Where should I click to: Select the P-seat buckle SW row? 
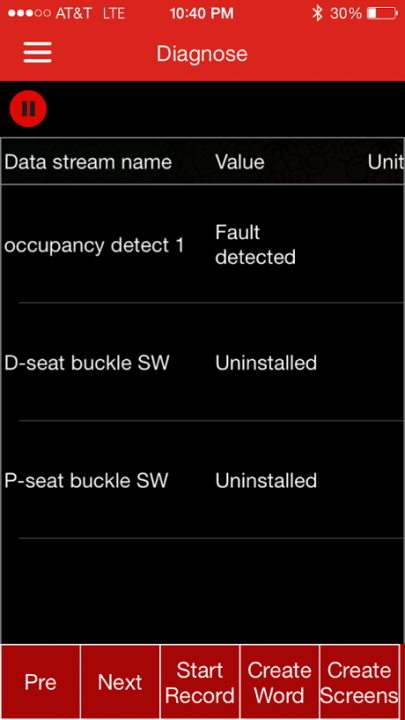click(x=202, y=480)
